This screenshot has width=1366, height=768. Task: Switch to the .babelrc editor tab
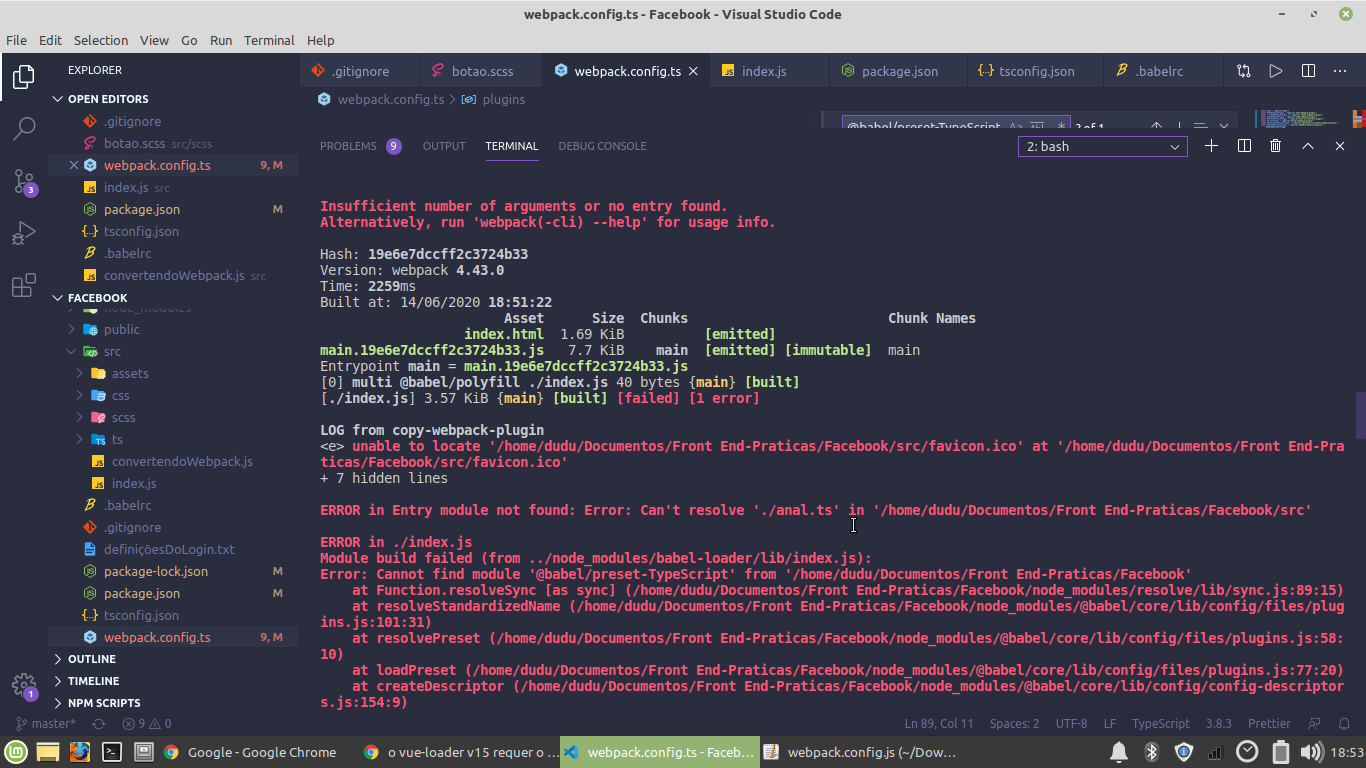[x=1159, y=71]
